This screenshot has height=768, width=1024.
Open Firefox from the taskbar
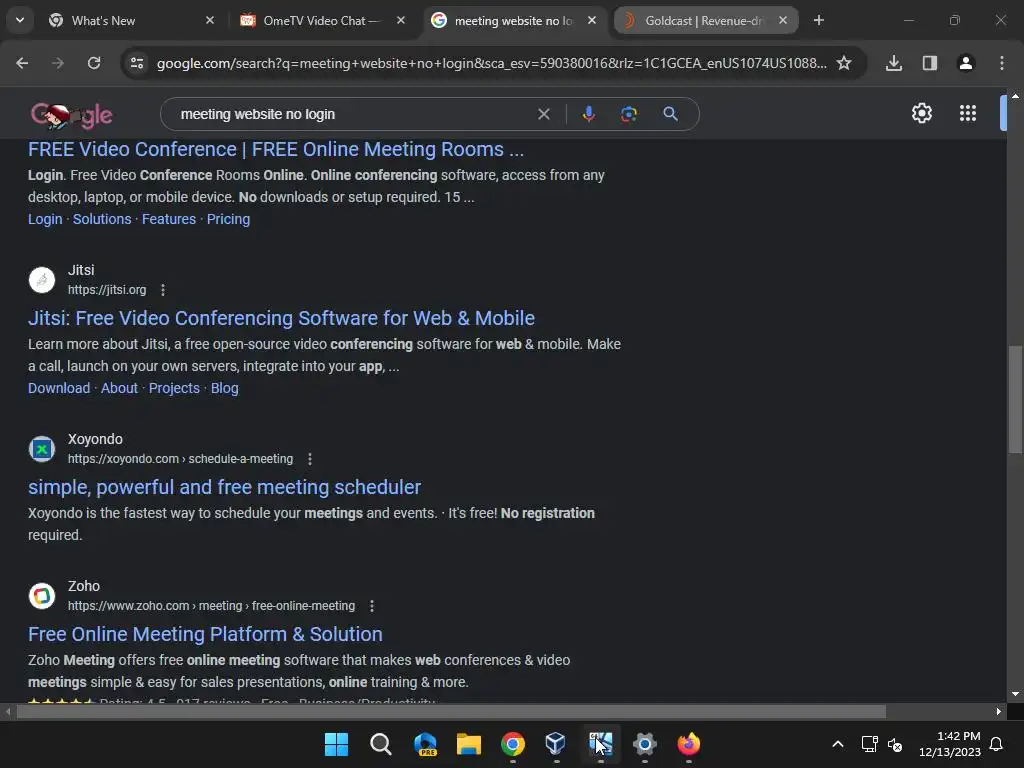(688, 744)
